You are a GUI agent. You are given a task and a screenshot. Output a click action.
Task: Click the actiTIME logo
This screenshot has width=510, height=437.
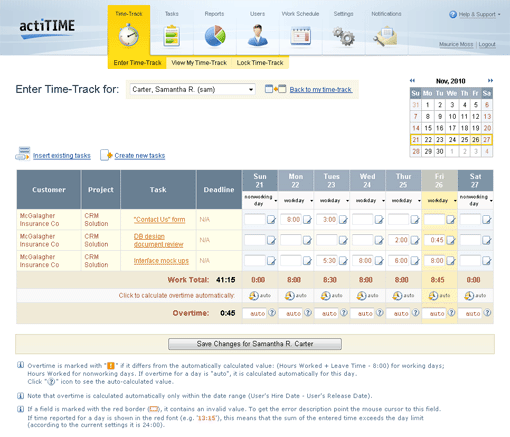(47, 29)
